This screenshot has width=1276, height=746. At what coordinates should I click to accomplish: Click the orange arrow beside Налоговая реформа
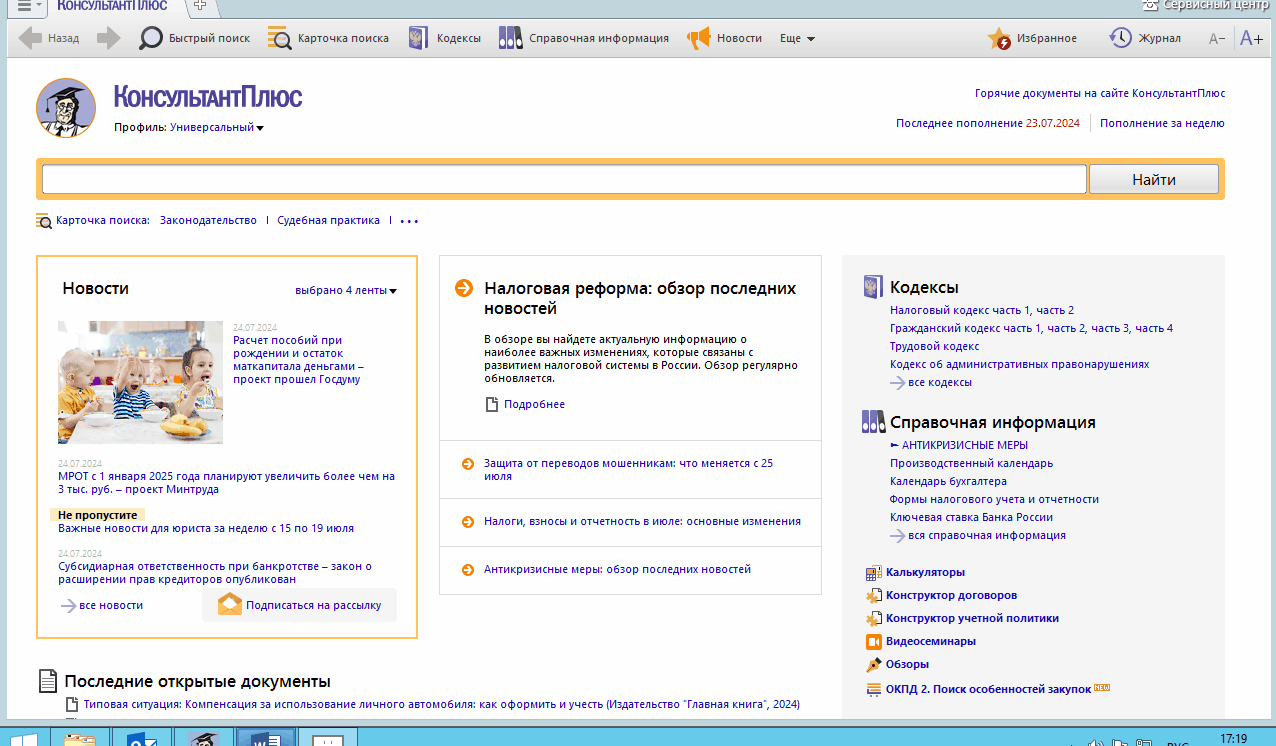pos(464,288)
